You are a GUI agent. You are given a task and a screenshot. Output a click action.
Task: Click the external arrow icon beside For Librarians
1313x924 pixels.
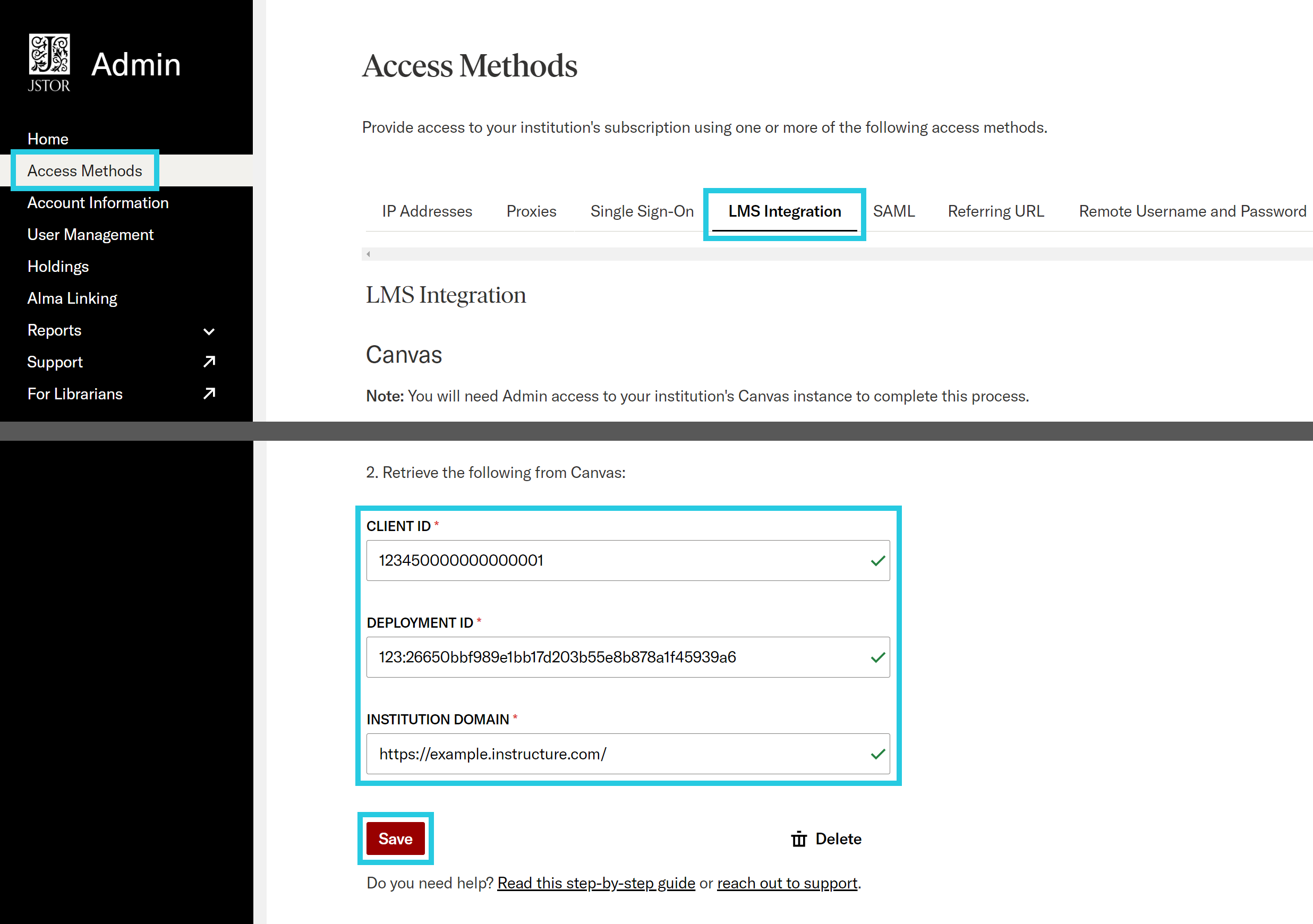tap(209, 394)
